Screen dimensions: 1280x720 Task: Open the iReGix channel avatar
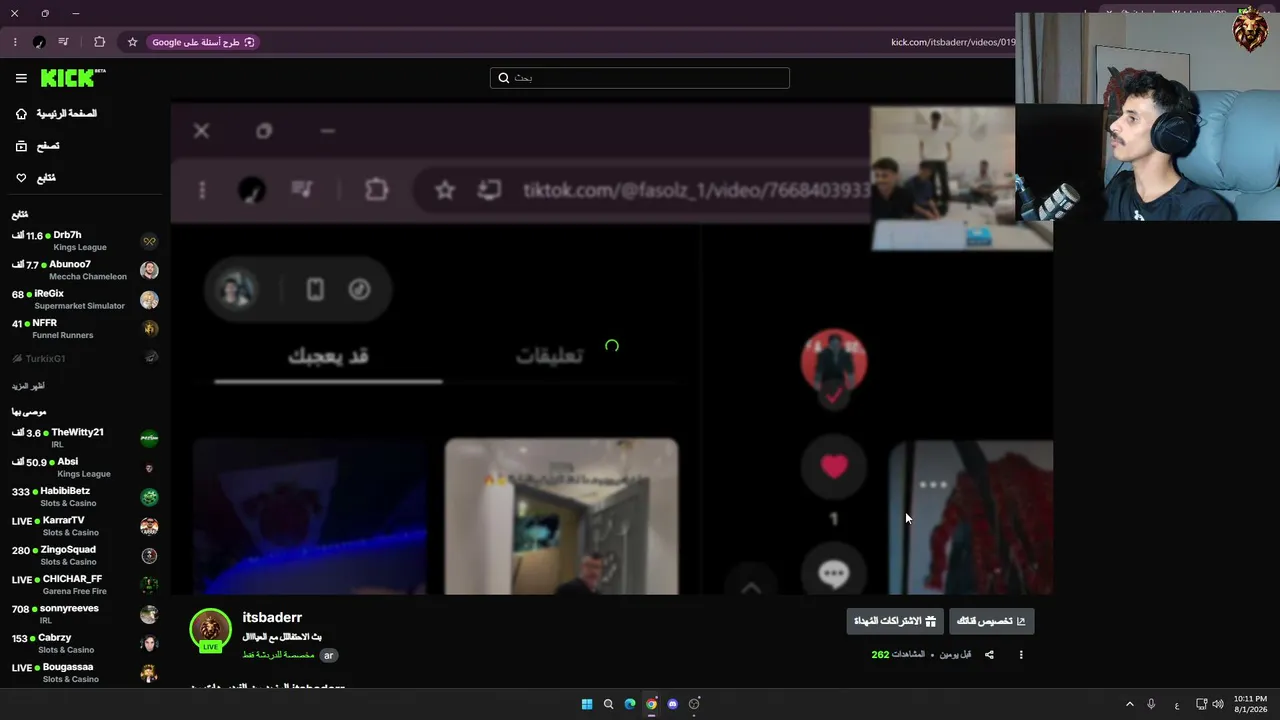point(149,300)
